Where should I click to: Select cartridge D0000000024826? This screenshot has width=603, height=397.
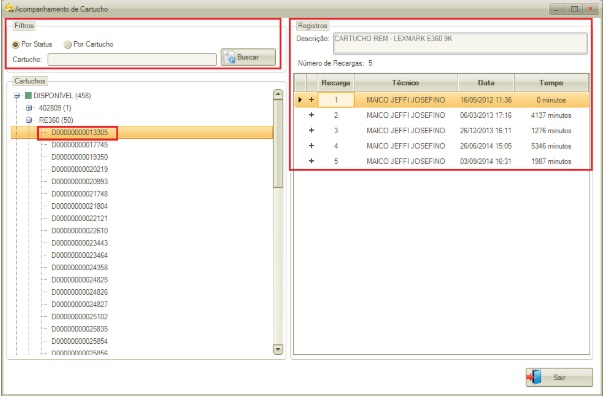click(x=80, y=292)
